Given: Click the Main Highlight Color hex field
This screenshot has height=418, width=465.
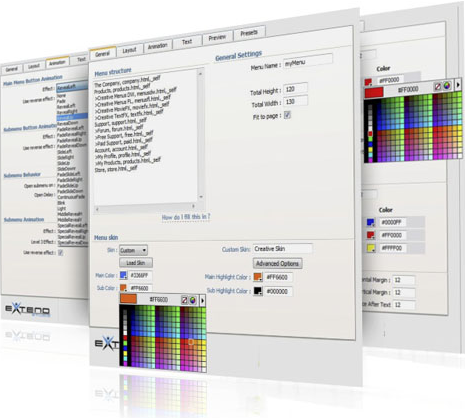Looking at the screenshot, I should point(279,277).
